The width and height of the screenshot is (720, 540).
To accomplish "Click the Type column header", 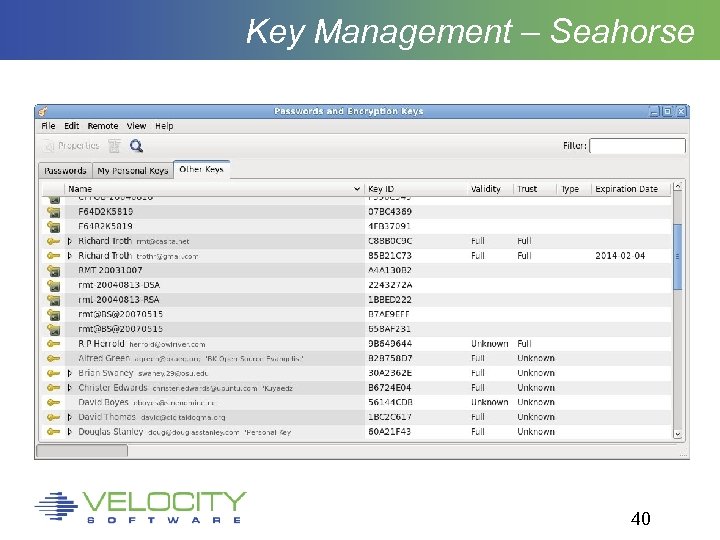I will point(574,189).
